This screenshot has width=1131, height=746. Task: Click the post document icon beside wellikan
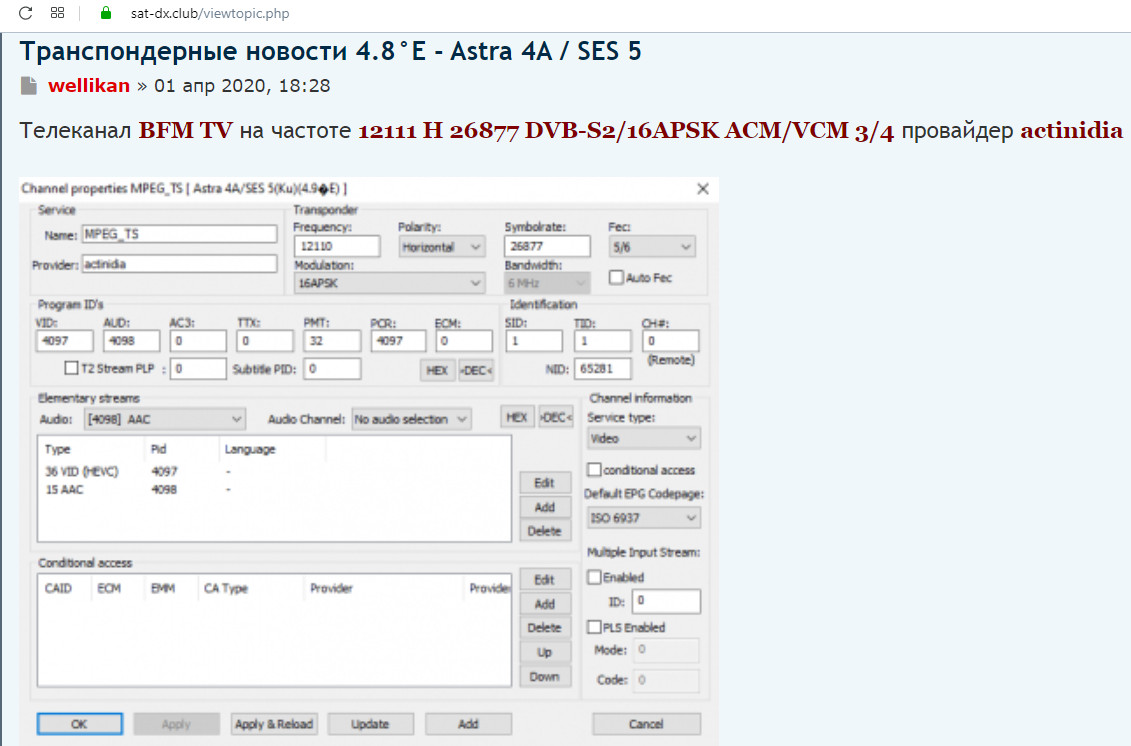(x=29, y=86)
